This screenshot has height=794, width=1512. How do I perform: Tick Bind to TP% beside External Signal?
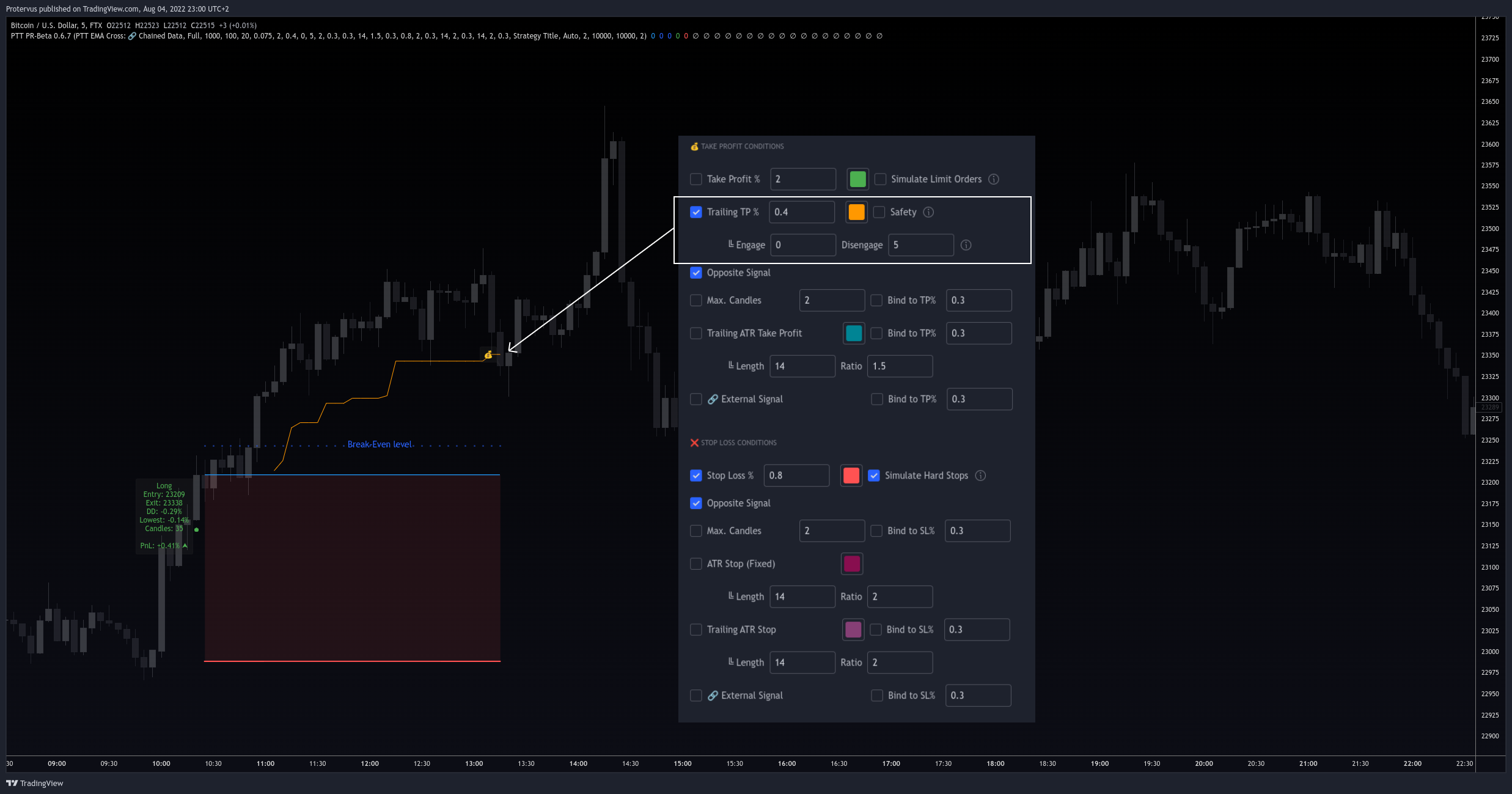click(877, 399)
